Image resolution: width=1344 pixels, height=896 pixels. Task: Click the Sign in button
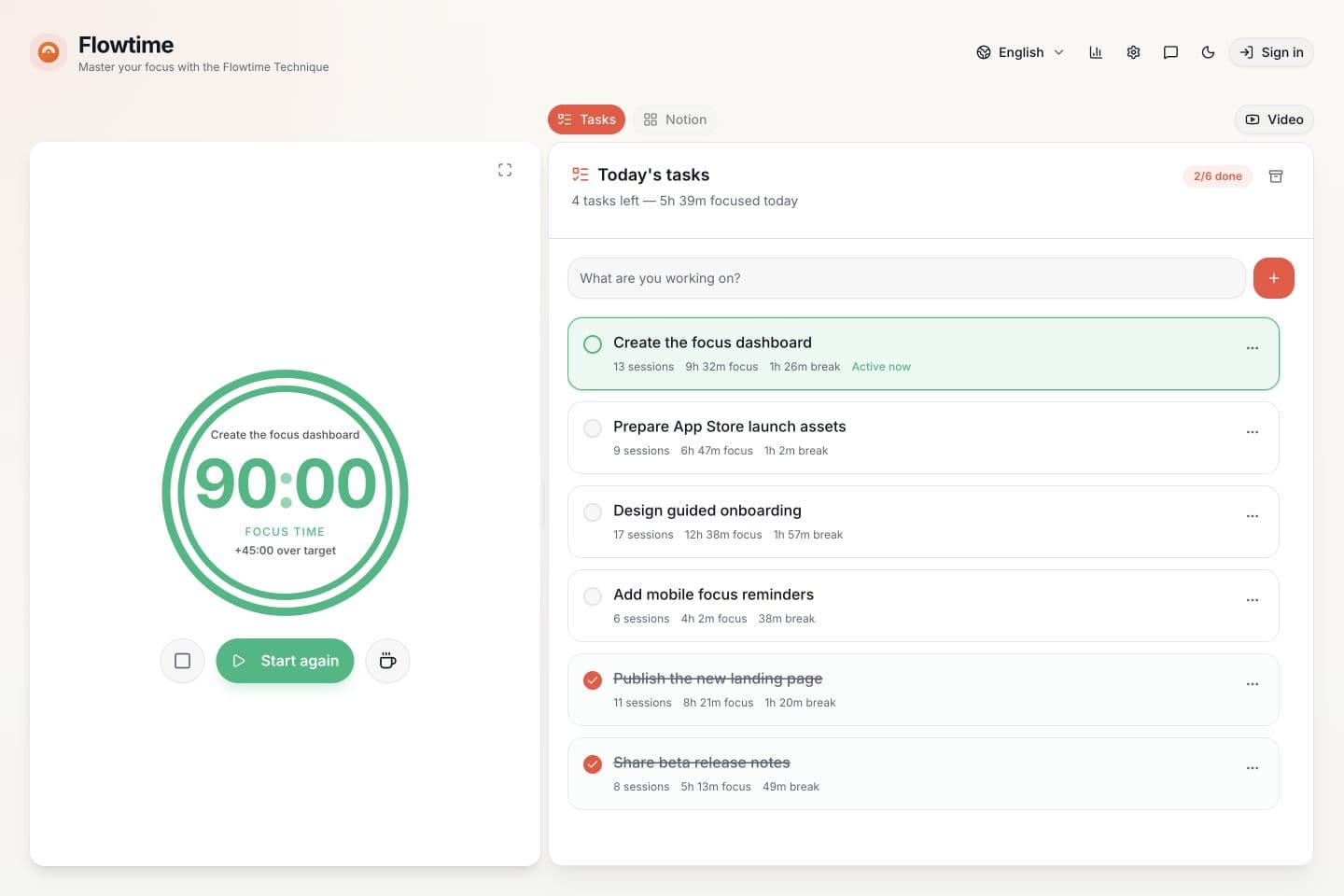tap(1271, 52)
